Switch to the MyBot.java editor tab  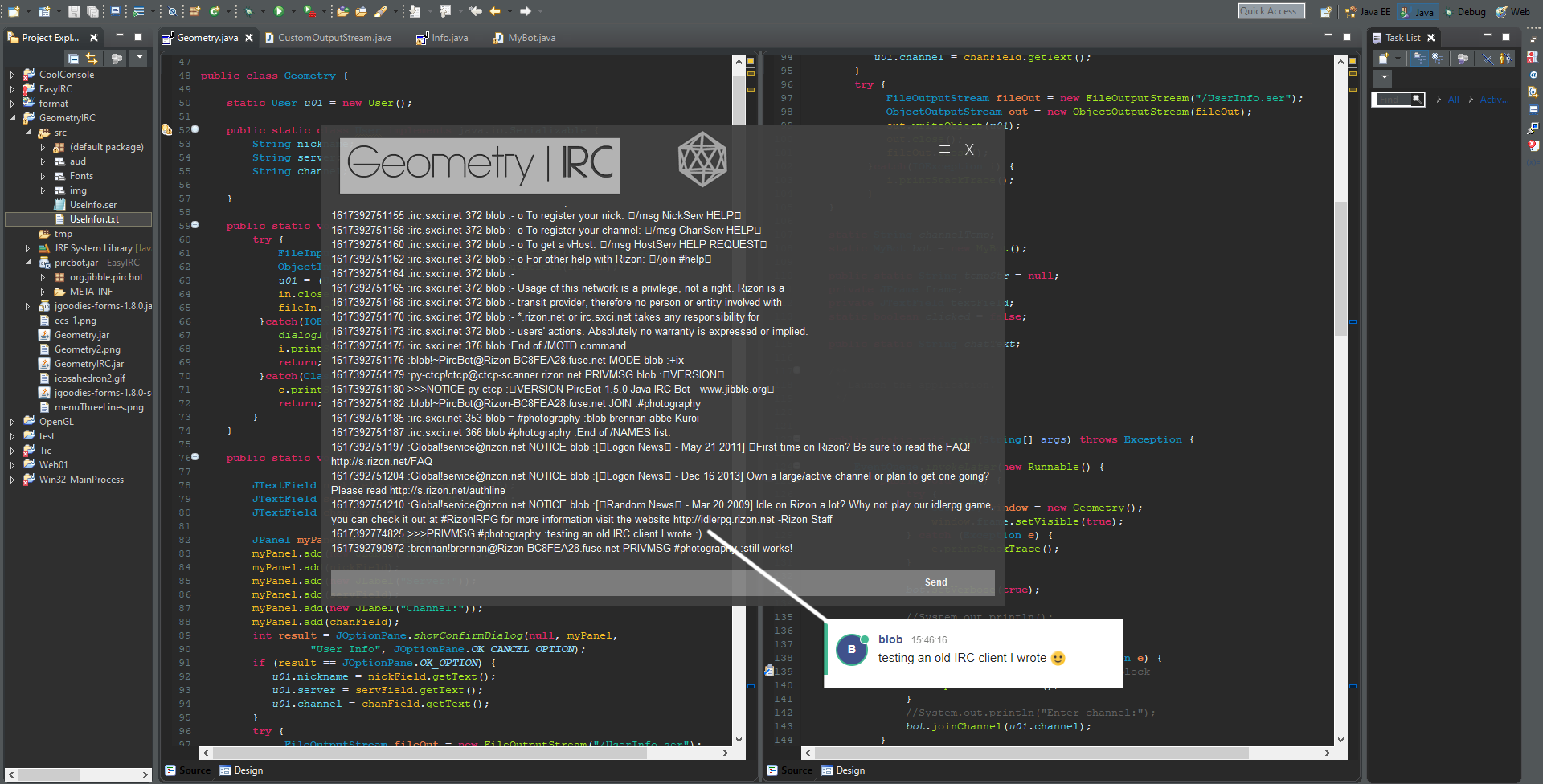tap(524, 38)
